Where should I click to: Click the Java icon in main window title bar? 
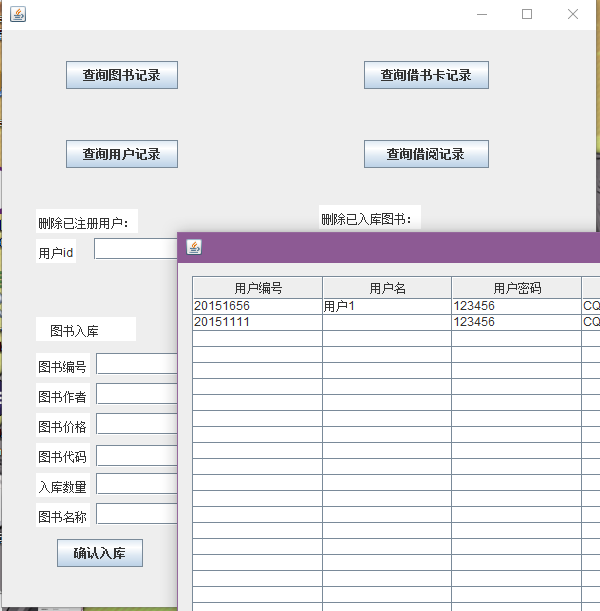click(18, 14)
